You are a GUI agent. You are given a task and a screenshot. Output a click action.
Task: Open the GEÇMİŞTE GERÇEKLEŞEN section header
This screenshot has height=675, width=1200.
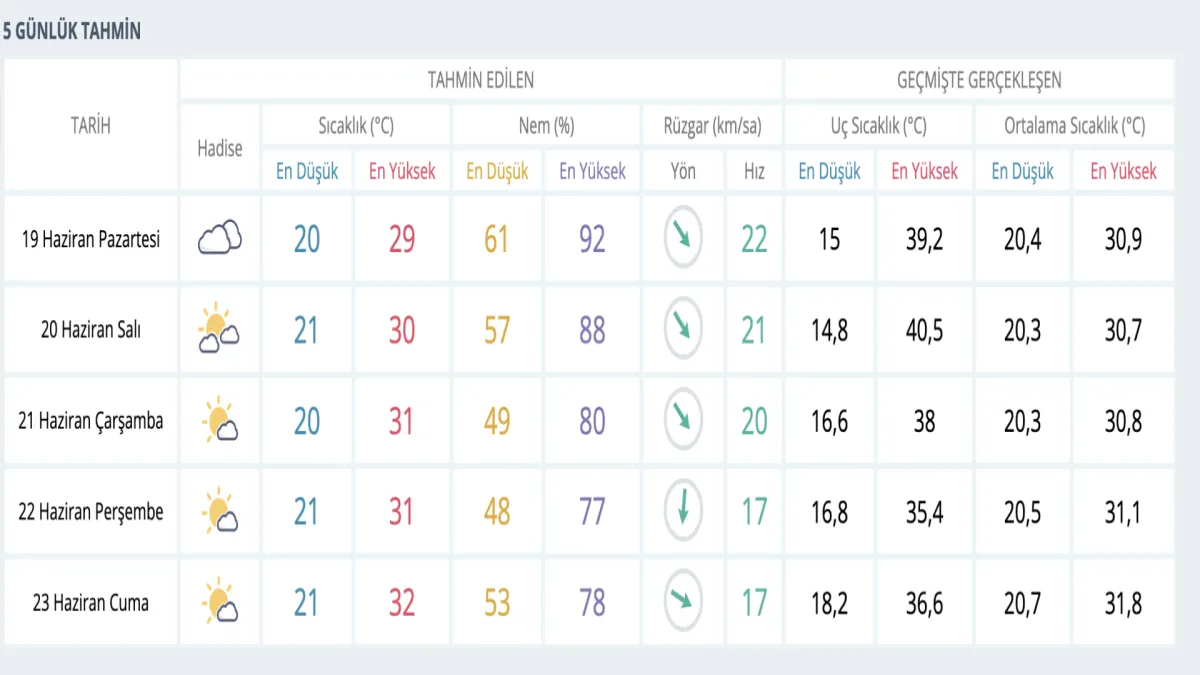[x=979, y=80]
